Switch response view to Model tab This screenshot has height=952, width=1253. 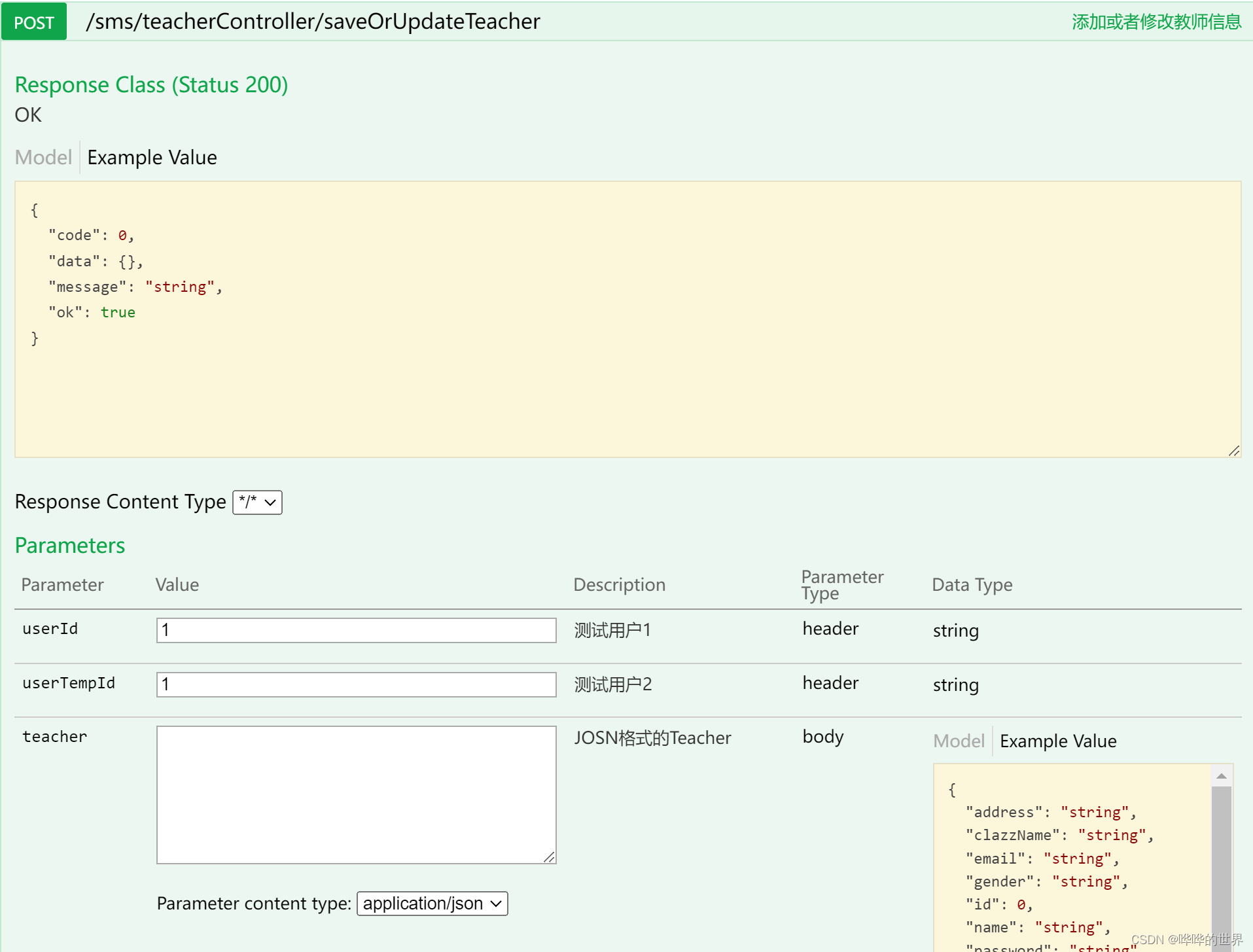[43, 158]
